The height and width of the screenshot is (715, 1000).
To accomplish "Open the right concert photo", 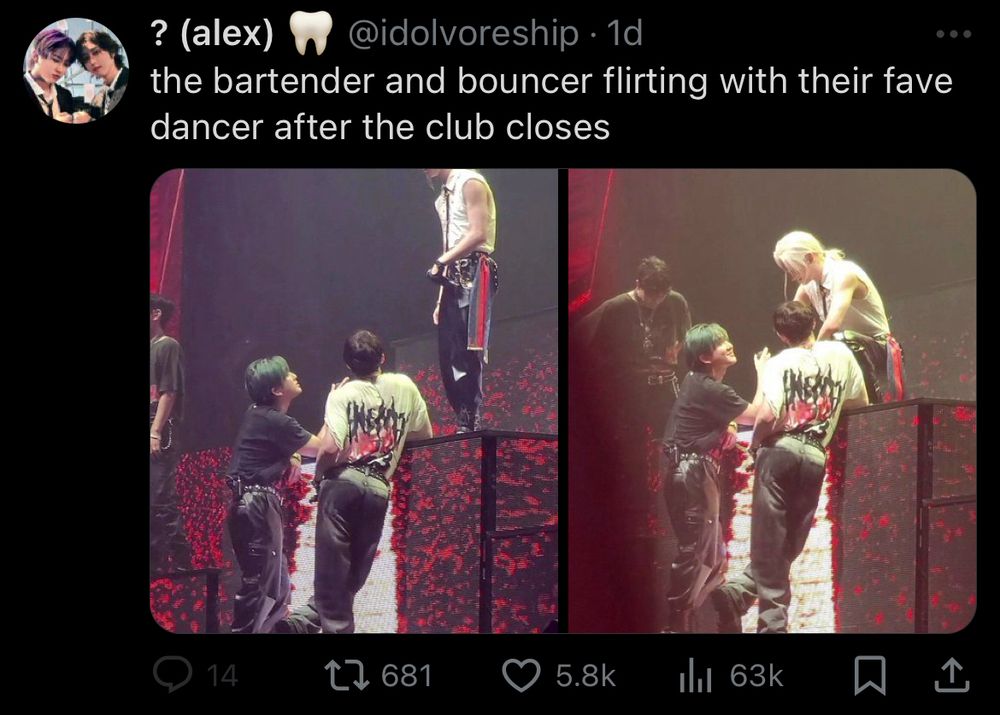I will [x=772, y=401].
